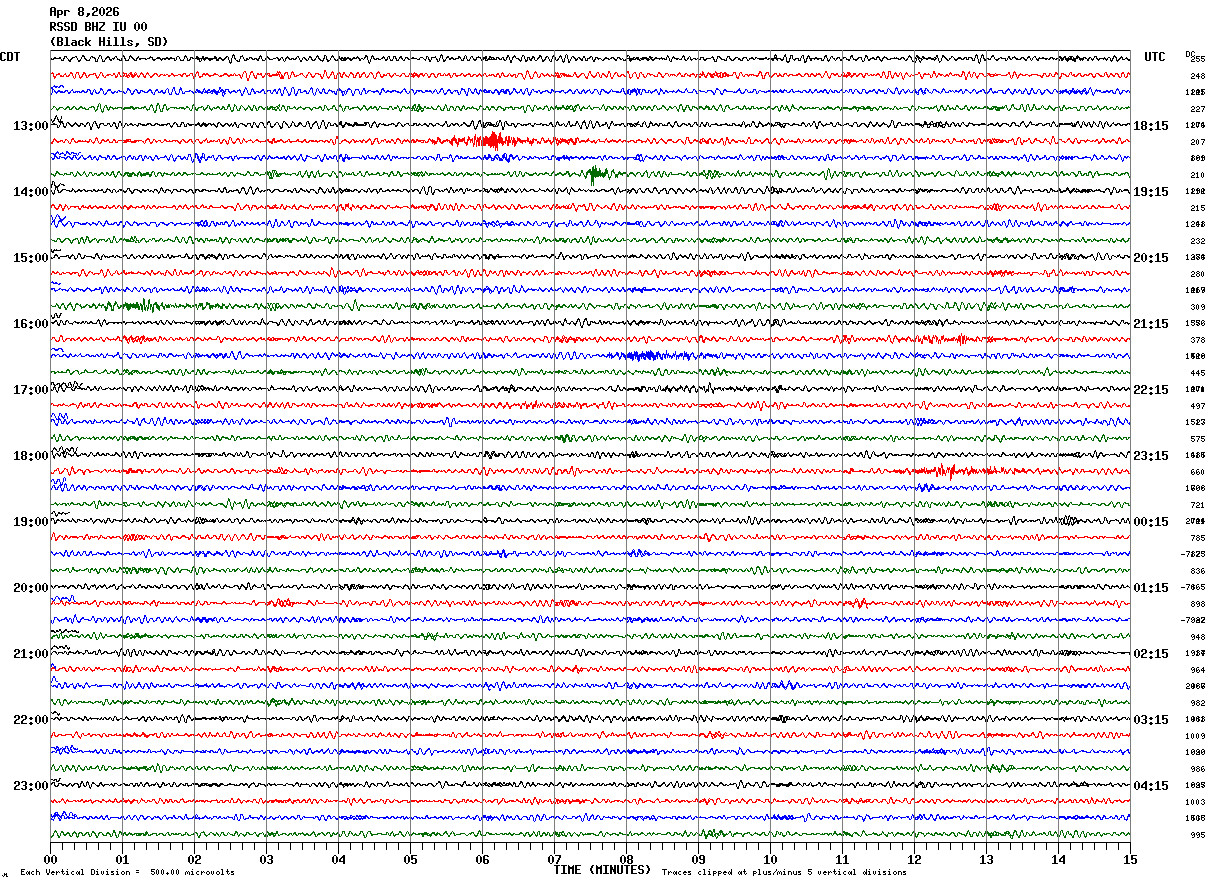Click minute tick label 10 on the axis
Screen dimensions: 1210x886
(770, 859)
